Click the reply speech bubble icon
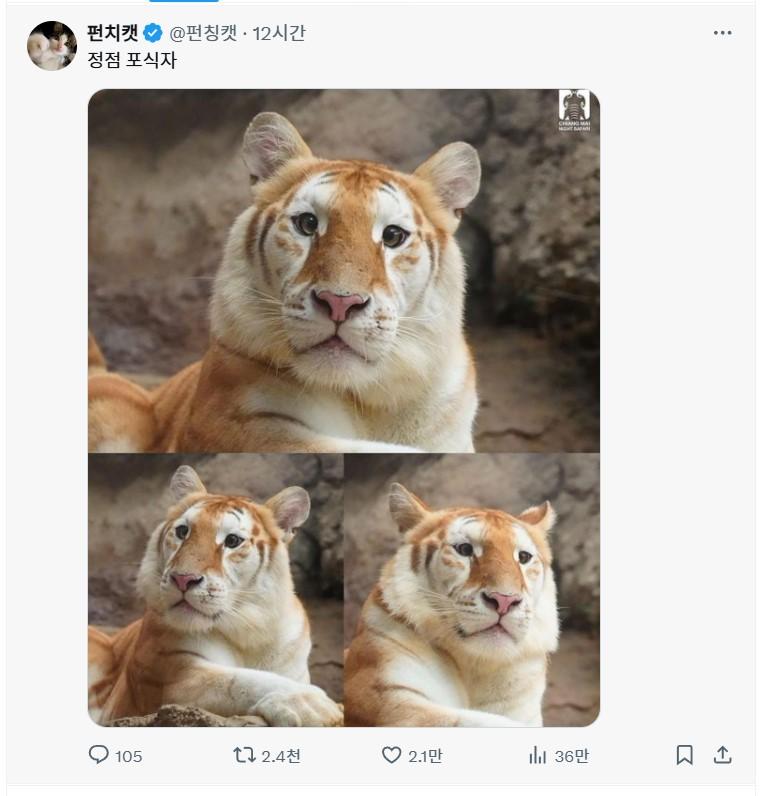This screenshot has height=796, width=776. [x=98, y=755]
